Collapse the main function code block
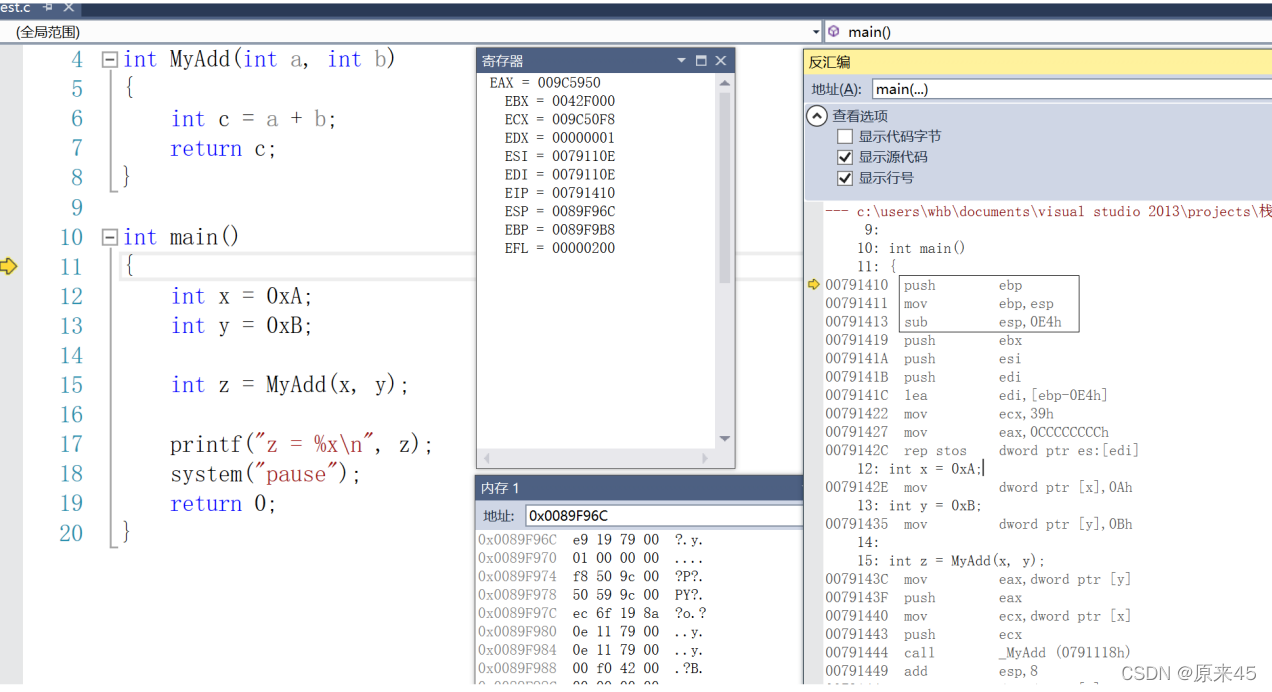Image resolution: width=1272 pixels, height=692 pixels. coord(109,238)
